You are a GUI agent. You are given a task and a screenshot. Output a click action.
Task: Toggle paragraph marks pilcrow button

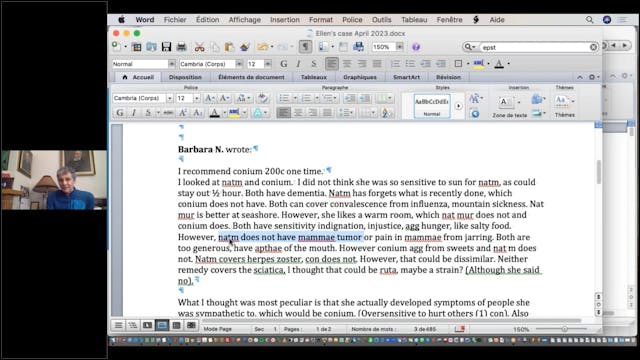305,47
